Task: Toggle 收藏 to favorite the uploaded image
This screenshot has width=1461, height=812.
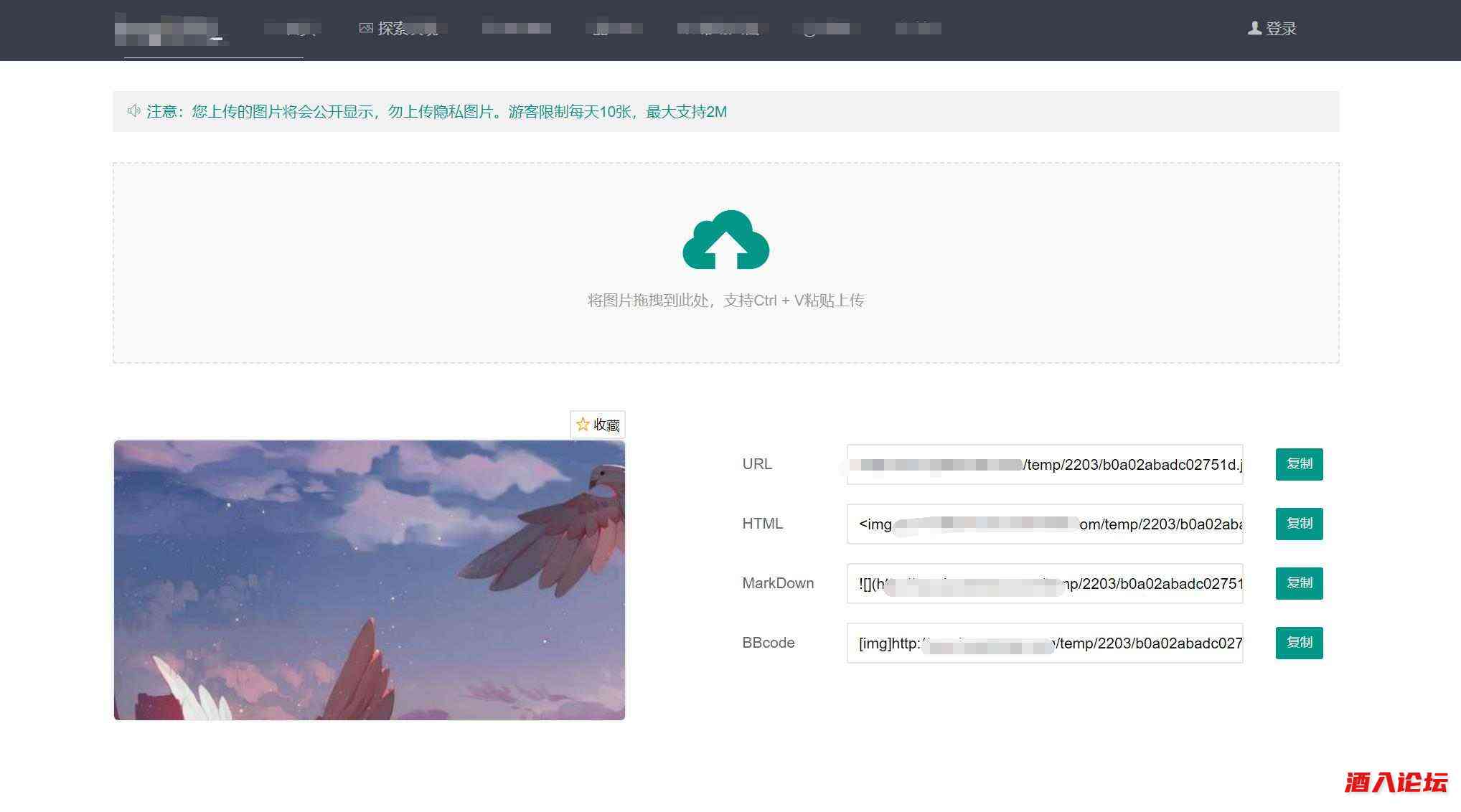Action: click(598, 424)
